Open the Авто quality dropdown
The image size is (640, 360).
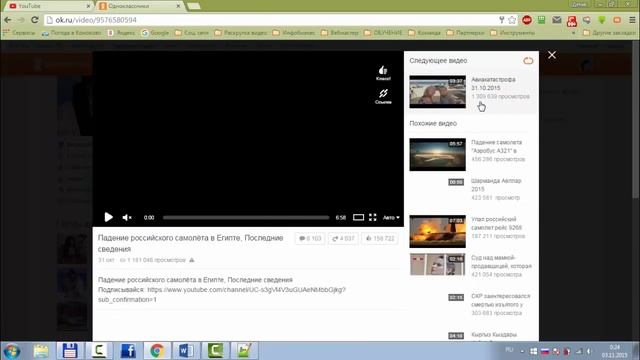pos(391,218)
